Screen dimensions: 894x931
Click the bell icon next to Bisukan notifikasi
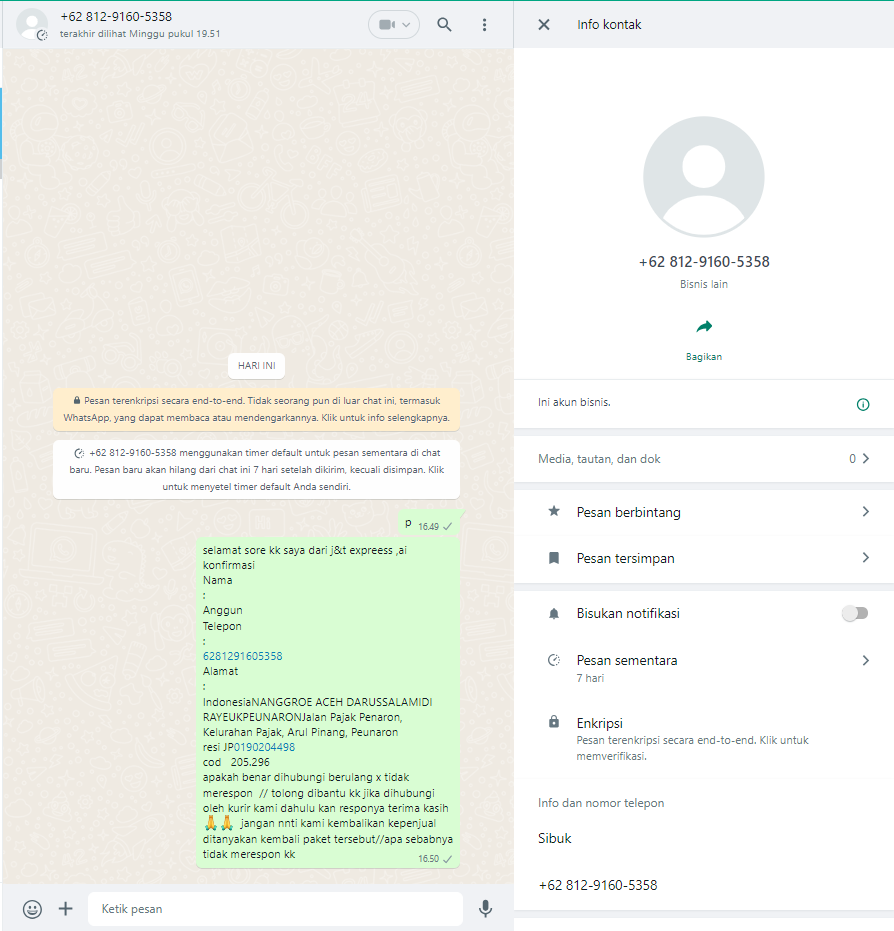click(554, 613)
